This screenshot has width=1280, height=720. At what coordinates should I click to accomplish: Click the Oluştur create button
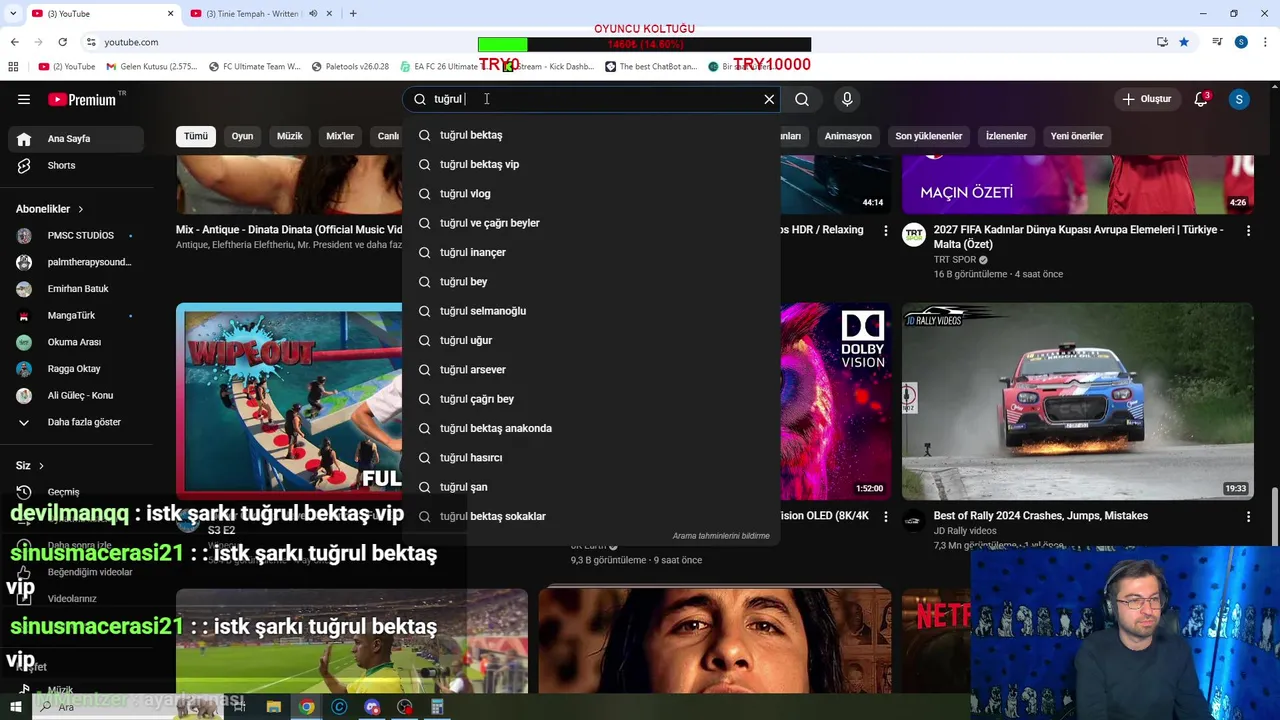coord(1146,99)
